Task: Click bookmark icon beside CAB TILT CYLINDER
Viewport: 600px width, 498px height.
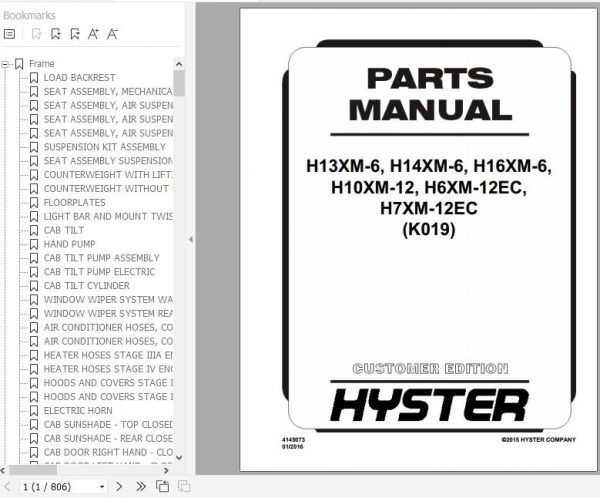Action: 34,286
